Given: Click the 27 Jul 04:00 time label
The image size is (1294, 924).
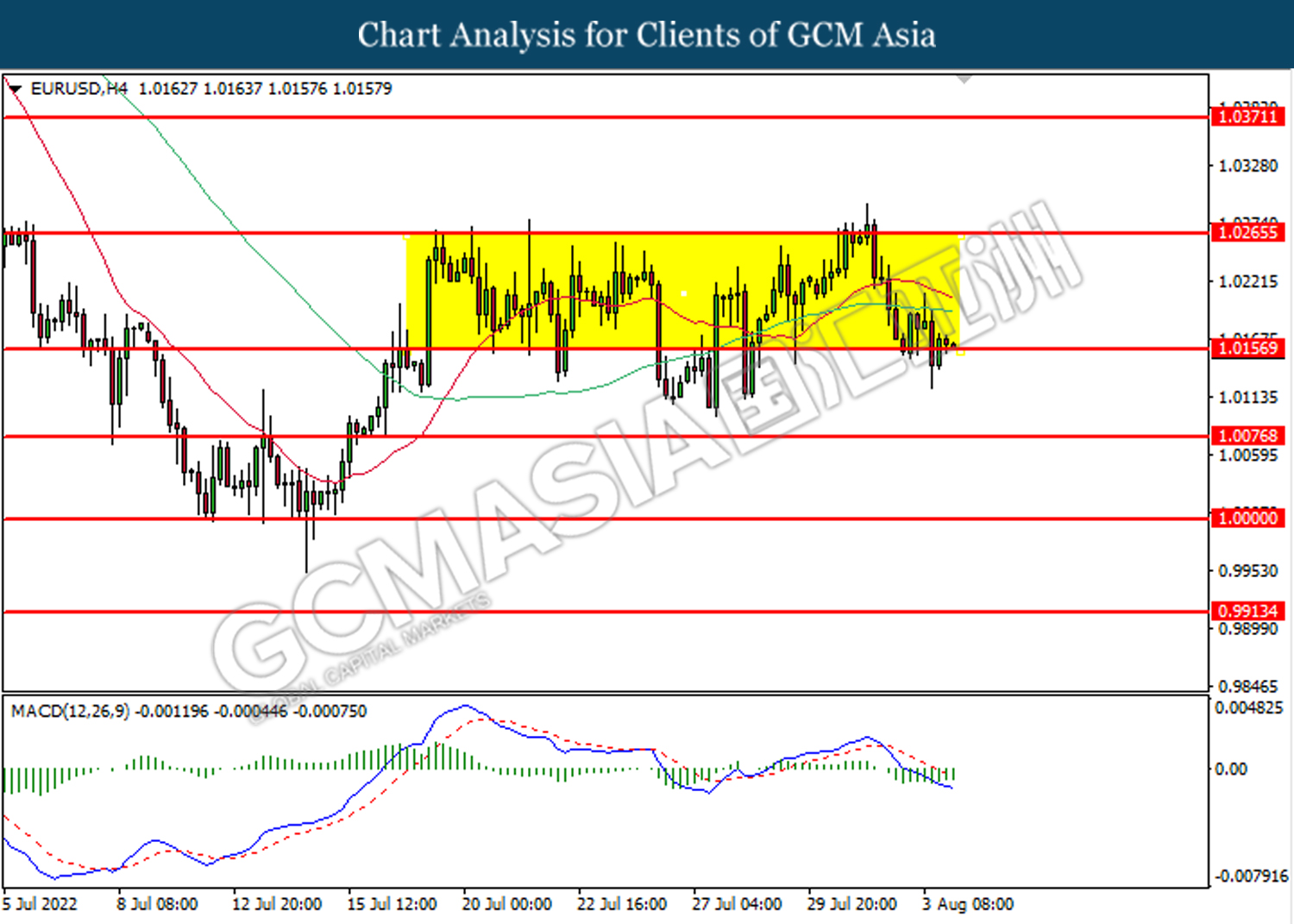Looking at the screenshot, I should coord(737,904).
